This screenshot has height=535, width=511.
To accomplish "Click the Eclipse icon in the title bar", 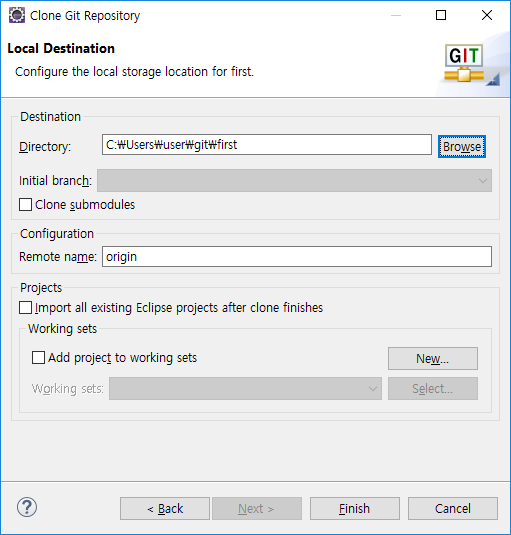I will pyautogui.click(x=17, y=15).
